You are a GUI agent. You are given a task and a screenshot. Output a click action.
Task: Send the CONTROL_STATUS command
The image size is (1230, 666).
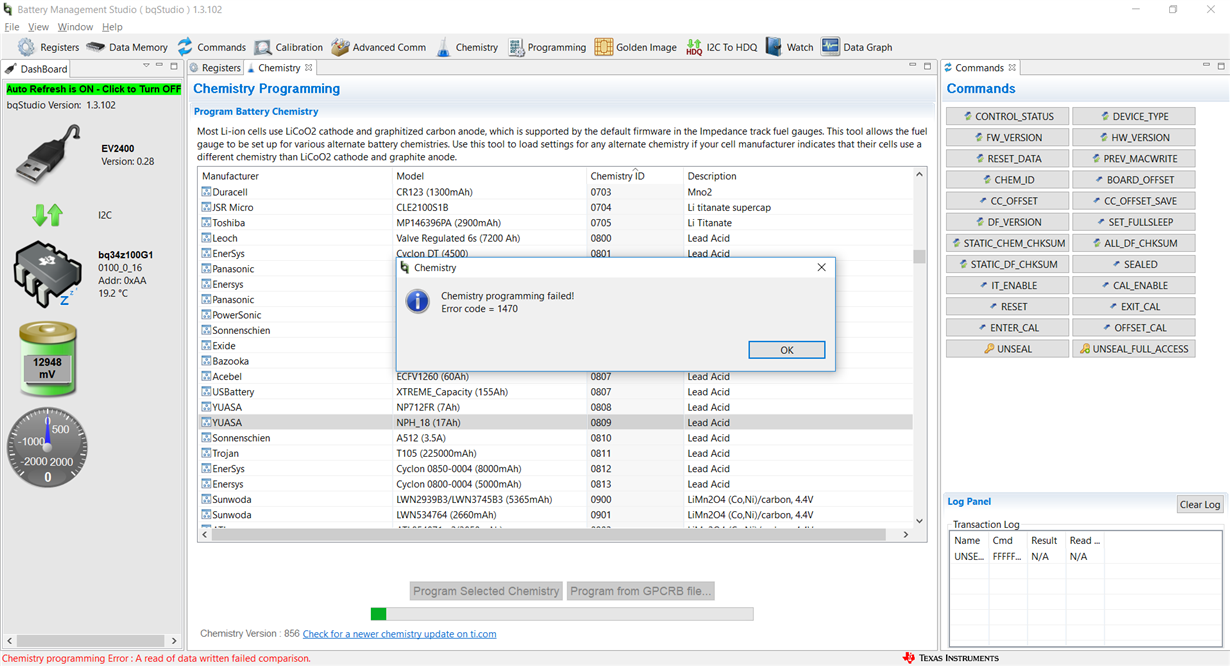click(x=1007, y=116)
